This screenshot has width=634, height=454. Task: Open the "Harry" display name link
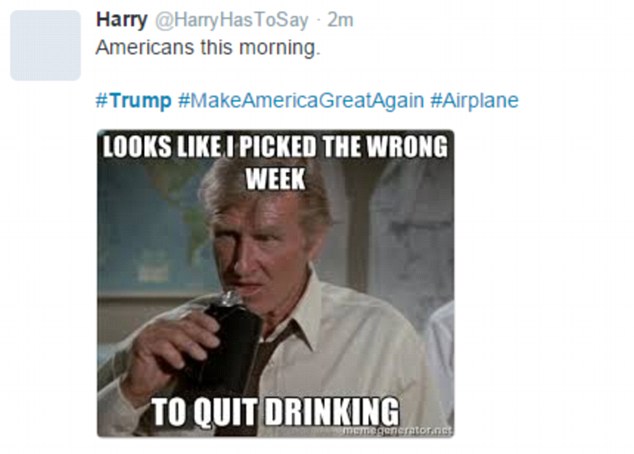tap(120, 20)
